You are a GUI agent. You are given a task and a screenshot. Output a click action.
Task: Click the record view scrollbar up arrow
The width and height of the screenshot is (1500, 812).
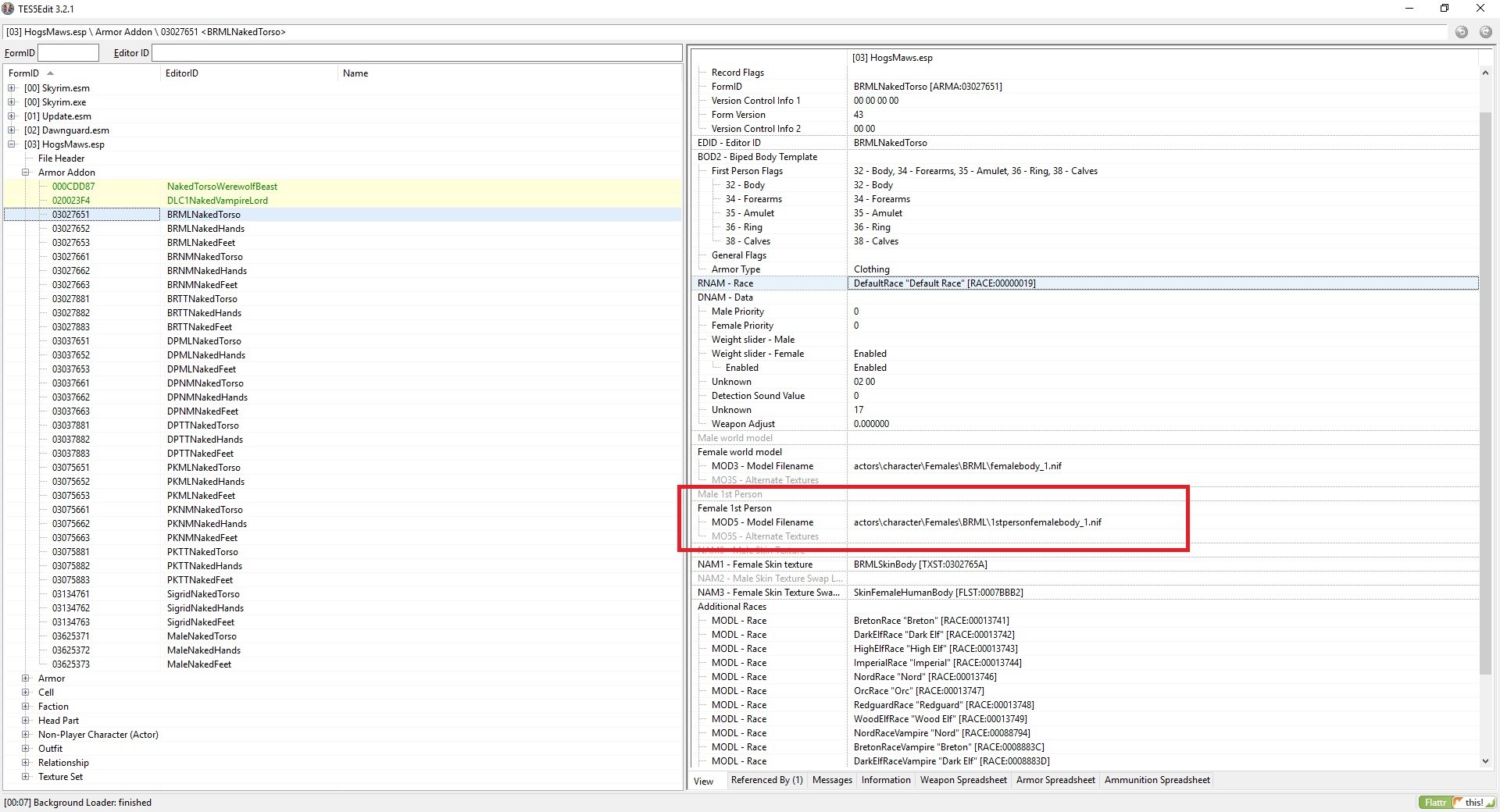[1485, 73]
